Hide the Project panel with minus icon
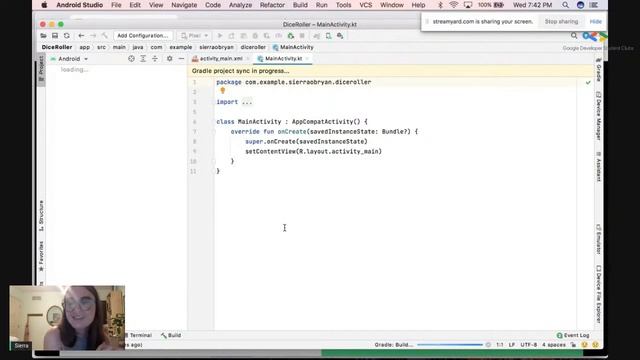This screenshot has height=360, width=640. (181, 59)
